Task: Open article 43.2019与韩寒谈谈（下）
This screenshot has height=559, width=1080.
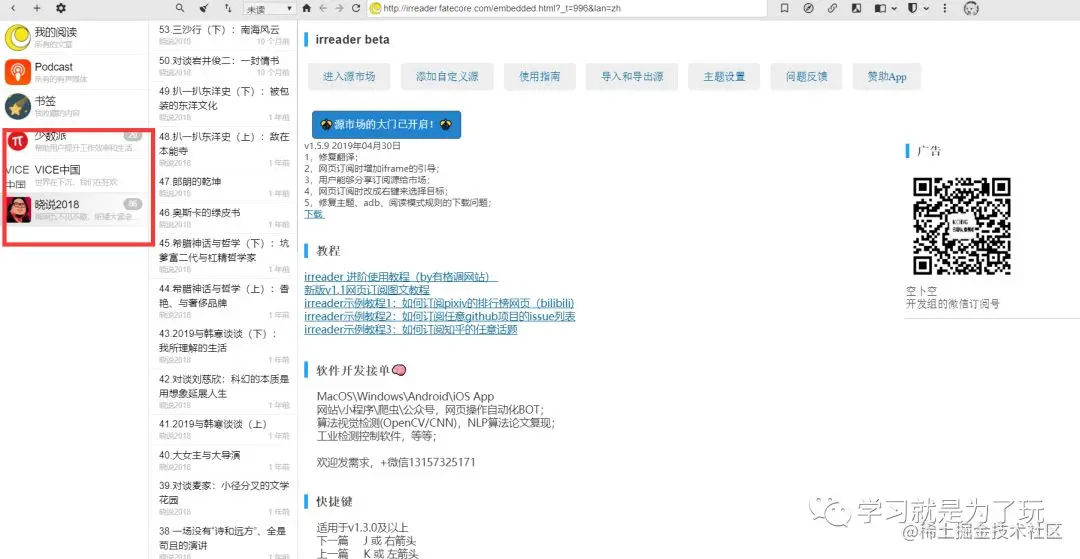Action: tap(224, 346)
